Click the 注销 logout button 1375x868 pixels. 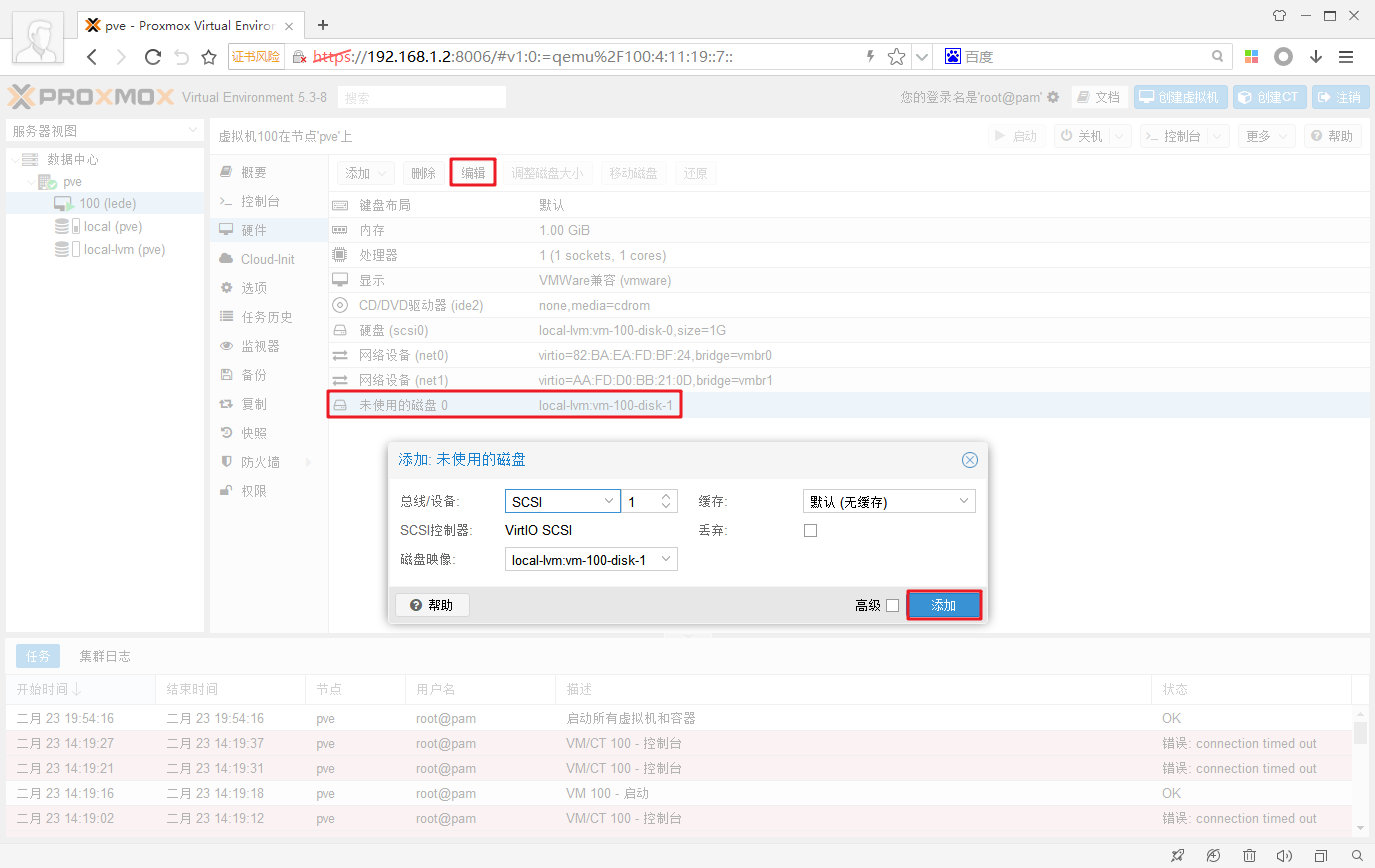coord(1339,97)
